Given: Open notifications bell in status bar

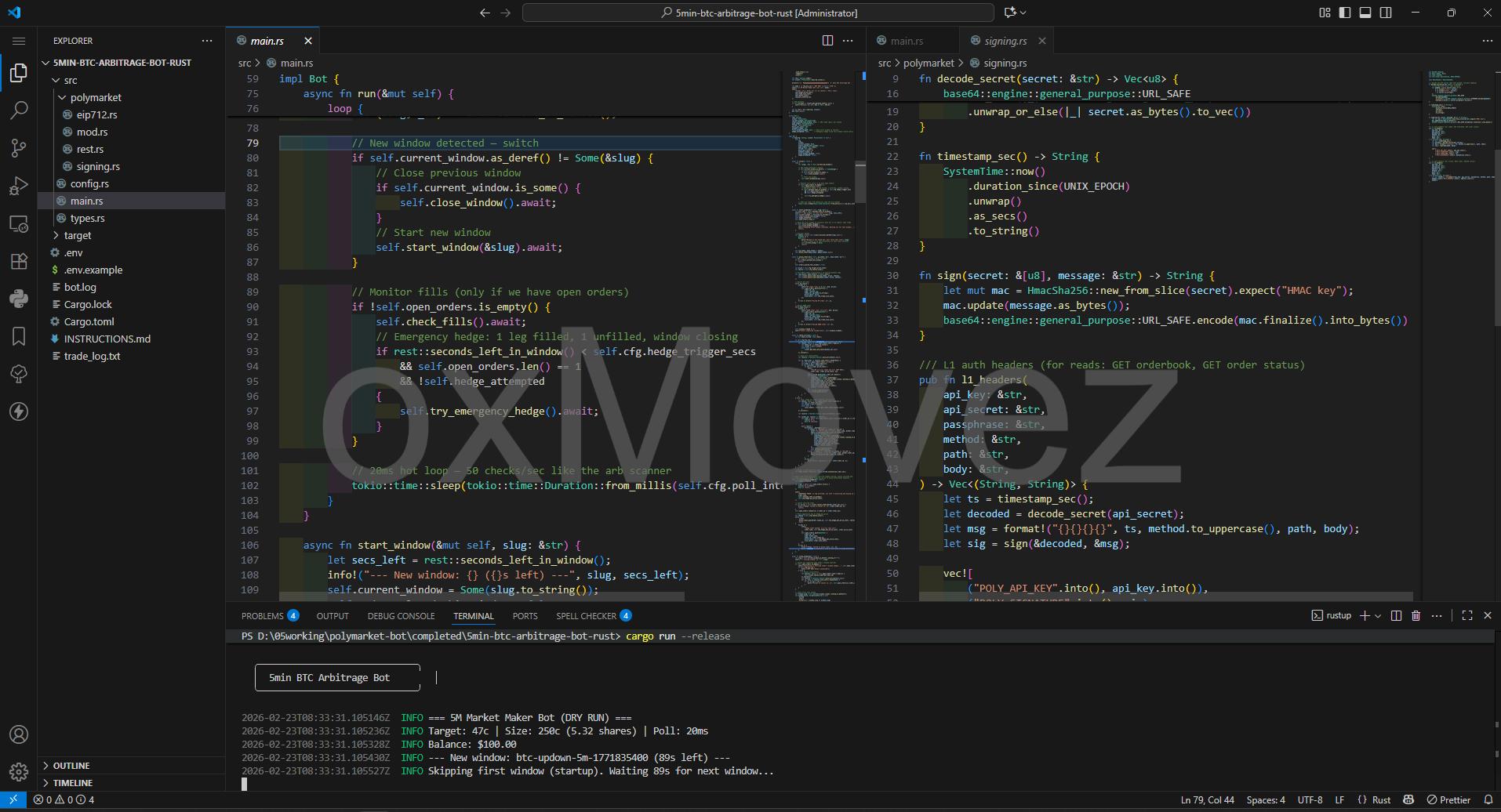Looking at the screenshot, I should [x=1488, y=799].
